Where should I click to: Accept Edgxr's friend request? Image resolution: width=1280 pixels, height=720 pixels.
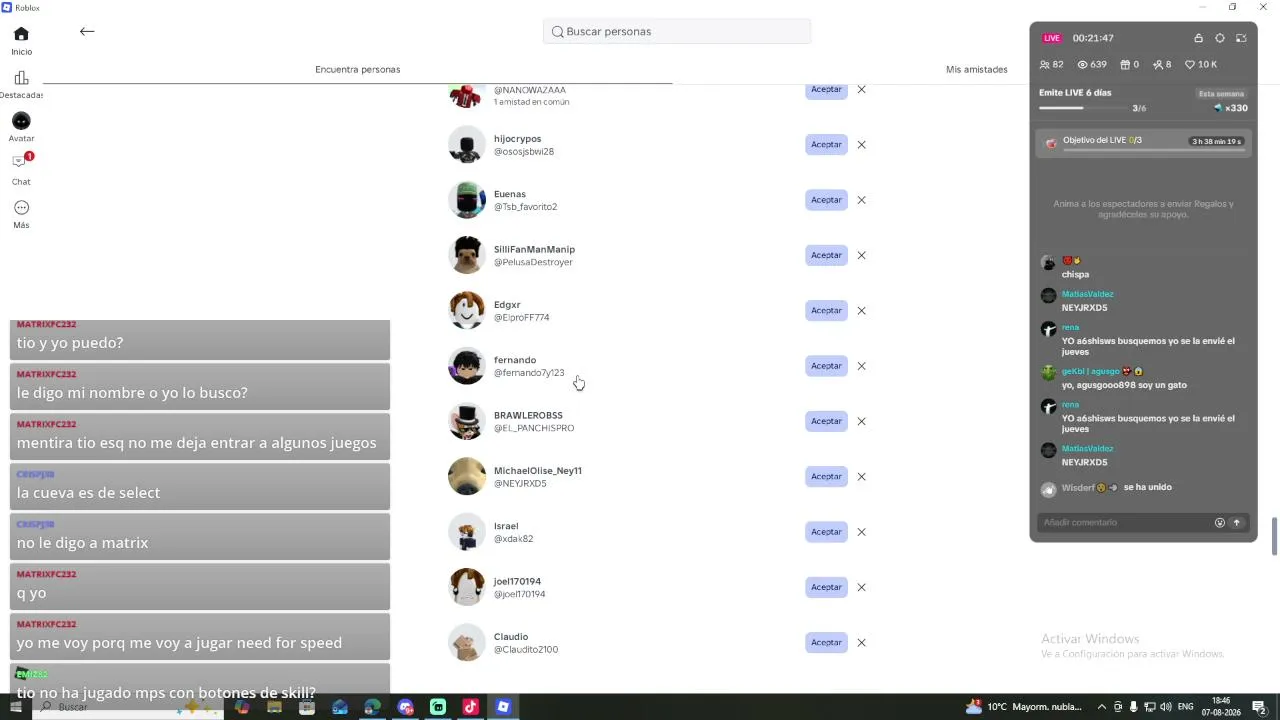(826, 310)
